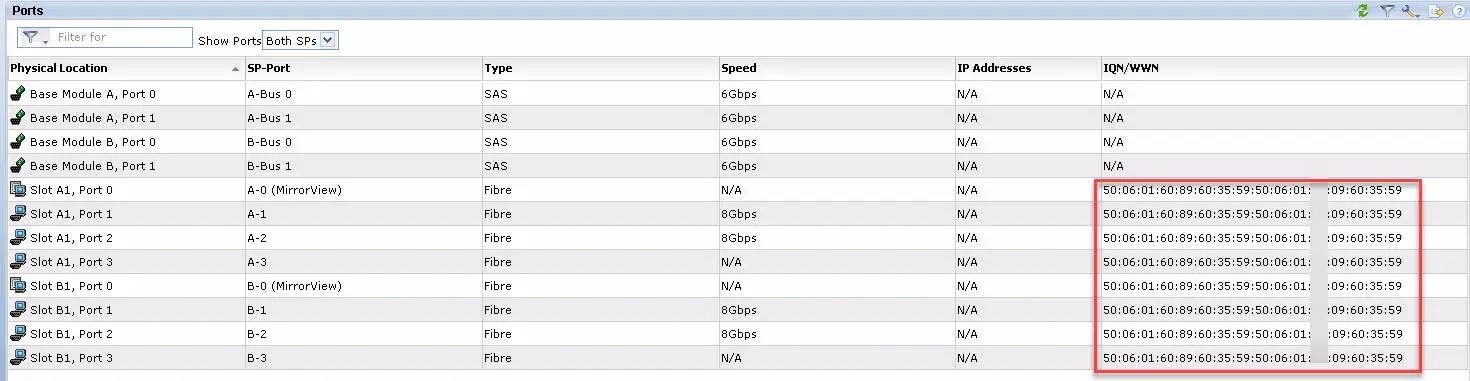Toggle sort arrow on Physical Location column
This screenshot has width=1470, height=381.
[x=235, y=69]
